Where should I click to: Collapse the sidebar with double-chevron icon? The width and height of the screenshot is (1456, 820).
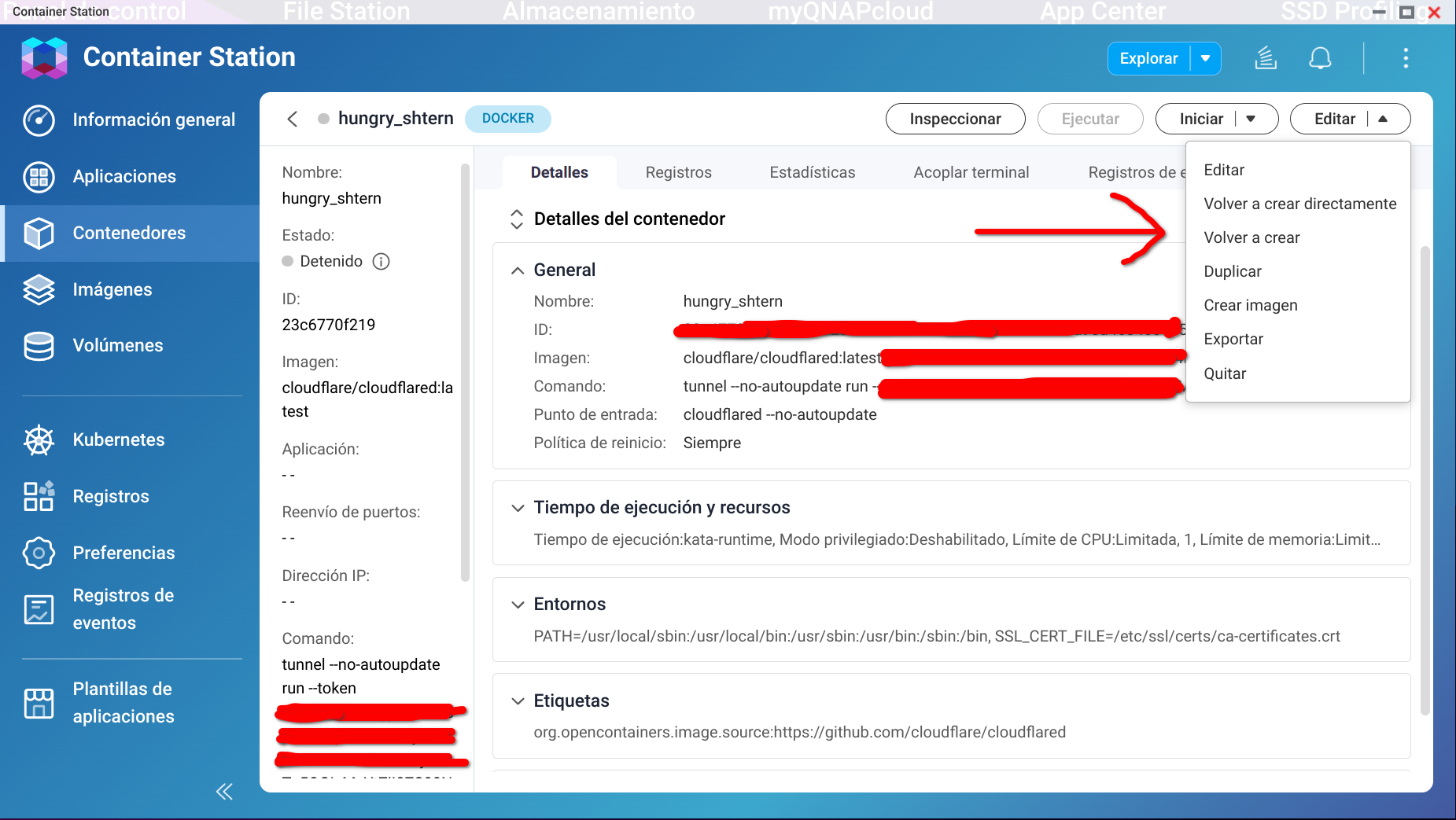click(x=224, y=791)
